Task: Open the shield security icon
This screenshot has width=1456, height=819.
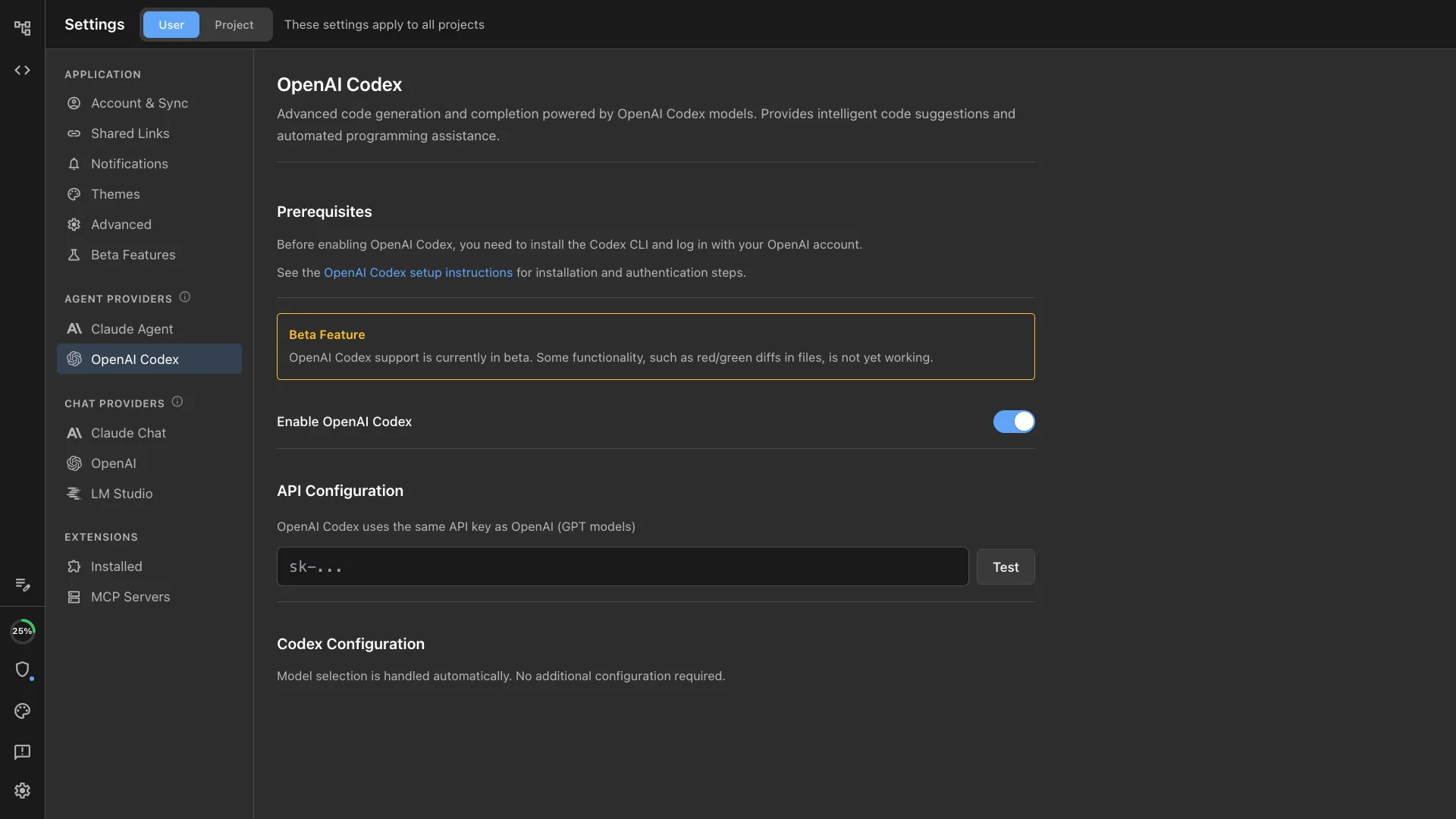Action: [22, 670]
